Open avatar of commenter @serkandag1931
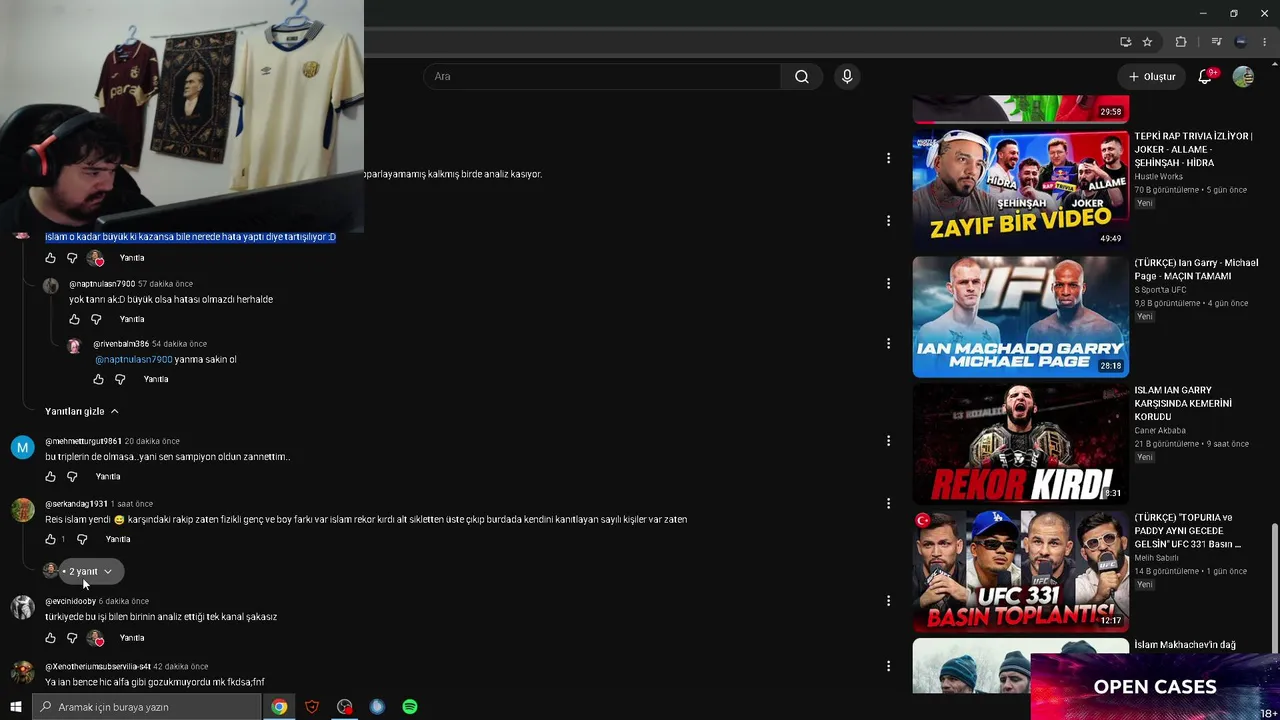 (x=22, y=510)
